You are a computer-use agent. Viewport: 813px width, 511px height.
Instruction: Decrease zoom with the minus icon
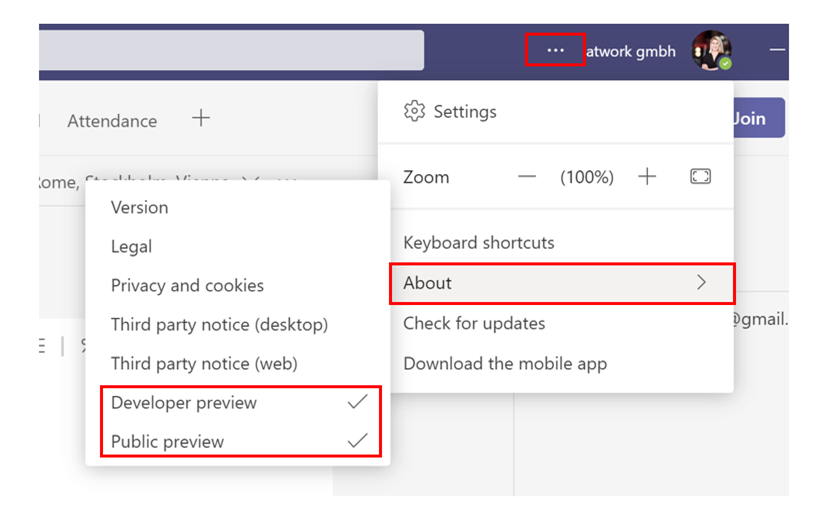(527, 177)
